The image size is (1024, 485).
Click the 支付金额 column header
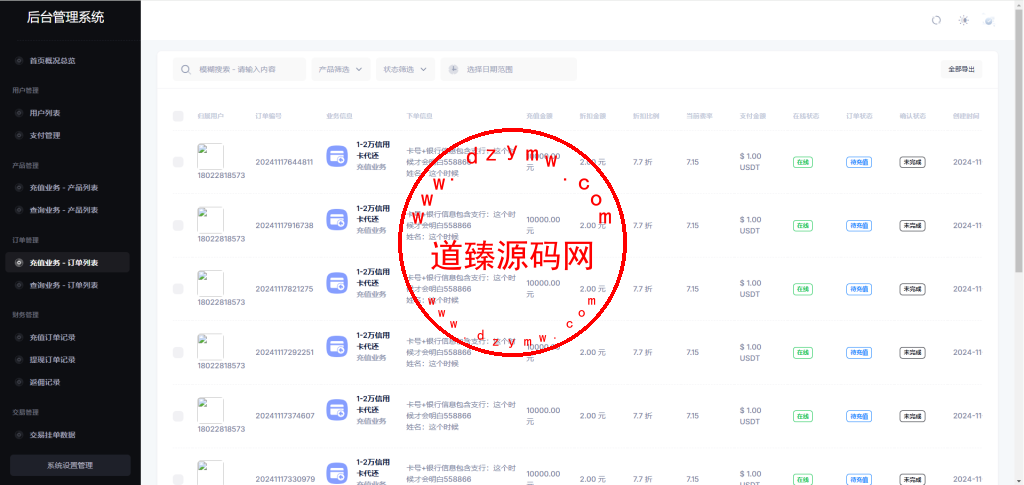(x=753, y=116)
